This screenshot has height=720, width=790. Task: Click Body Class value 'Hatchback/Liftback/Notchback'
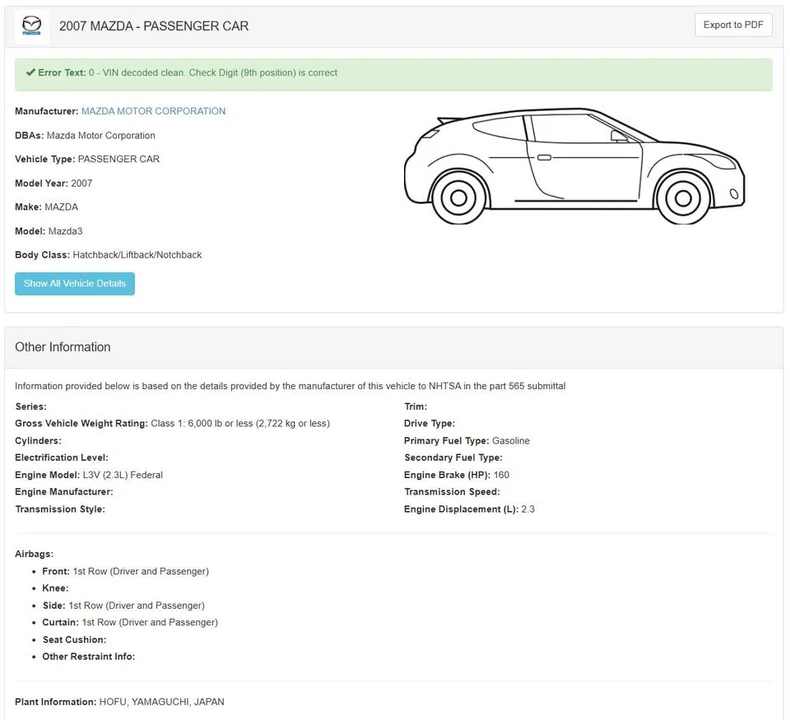(137, 255)
